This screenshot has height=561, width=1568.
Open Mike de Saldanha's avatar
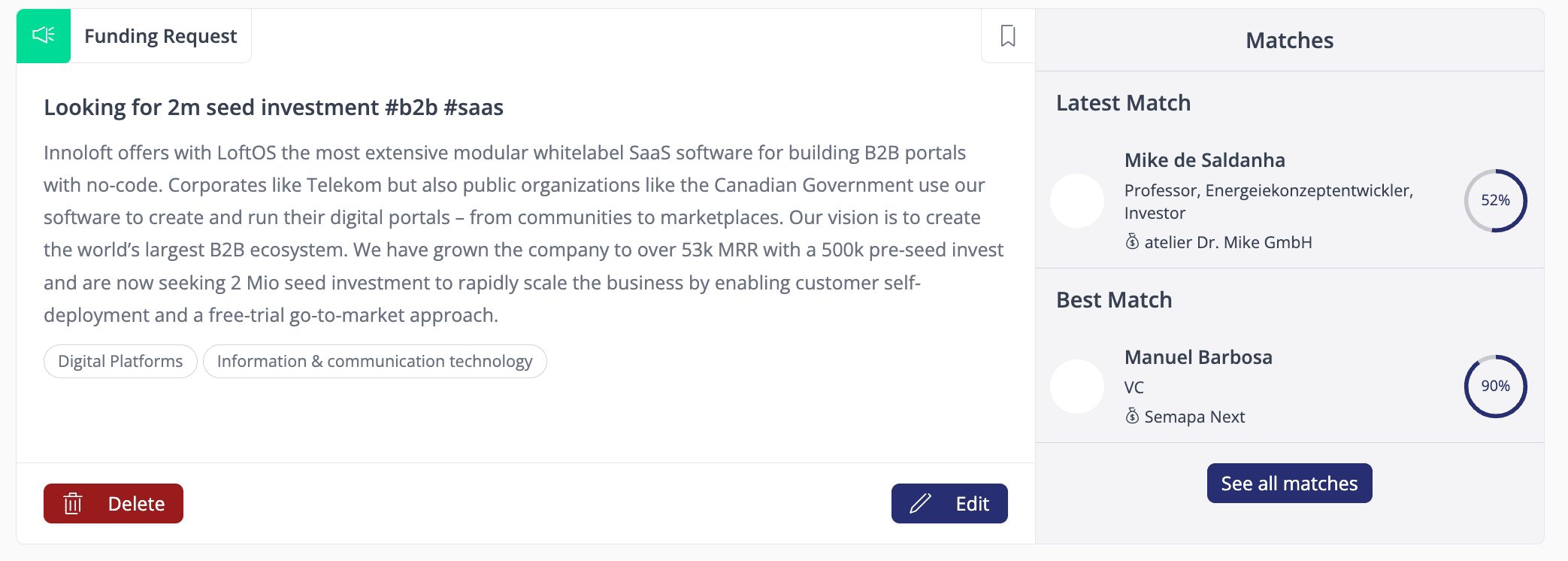tap(1077, 201)
